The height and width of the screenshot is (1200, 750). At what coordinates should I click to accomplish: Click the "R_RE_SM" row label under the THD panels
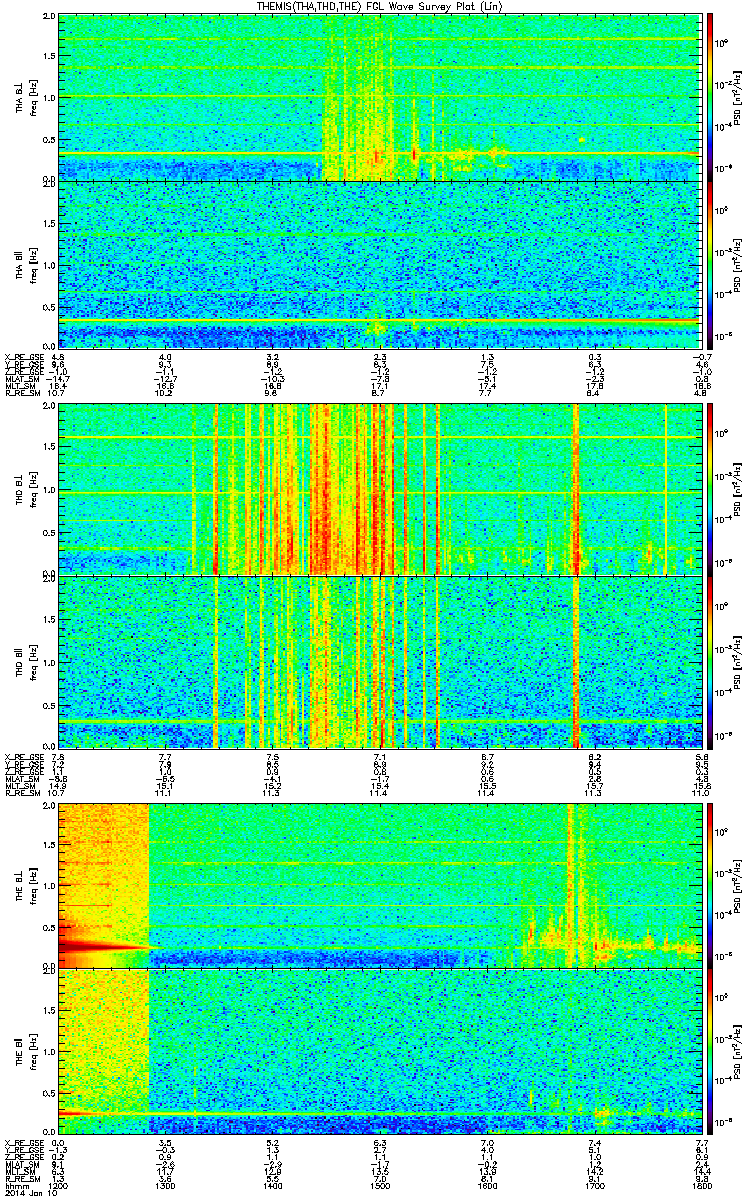(21, 794)
